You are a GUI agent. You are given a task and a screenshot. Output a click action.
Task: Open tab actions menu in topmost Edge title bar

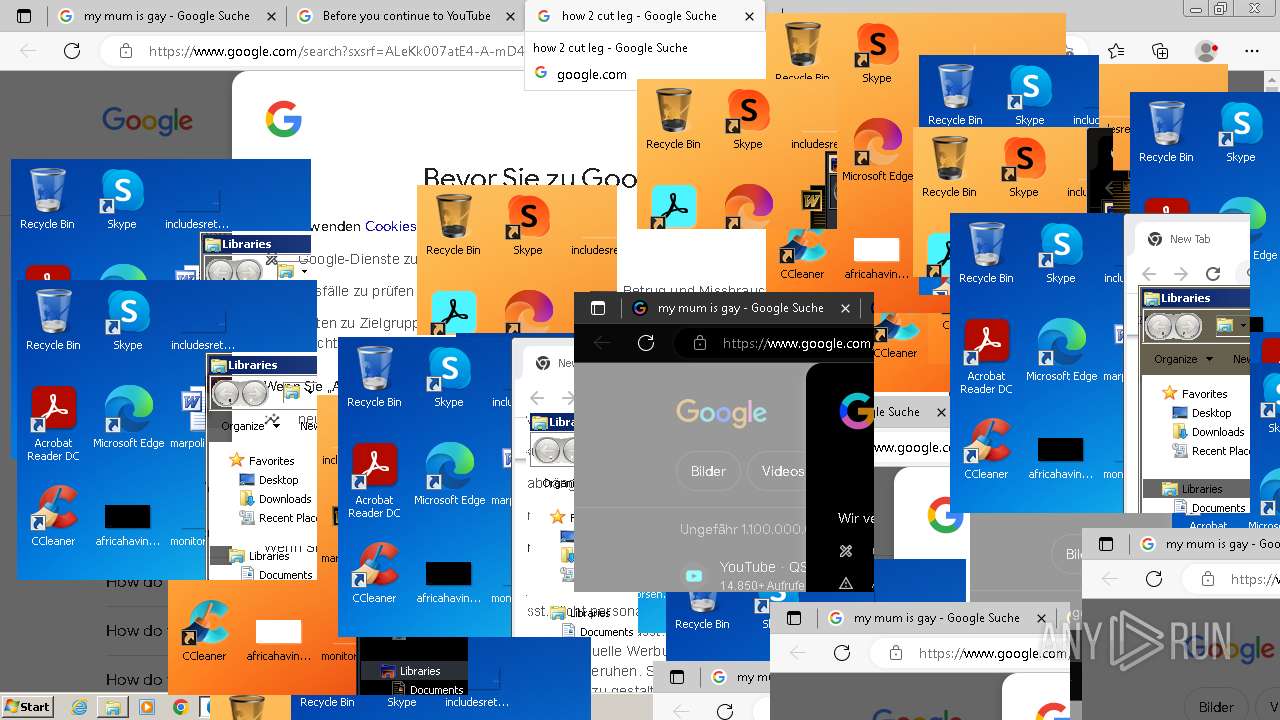[x=24, y=16]
